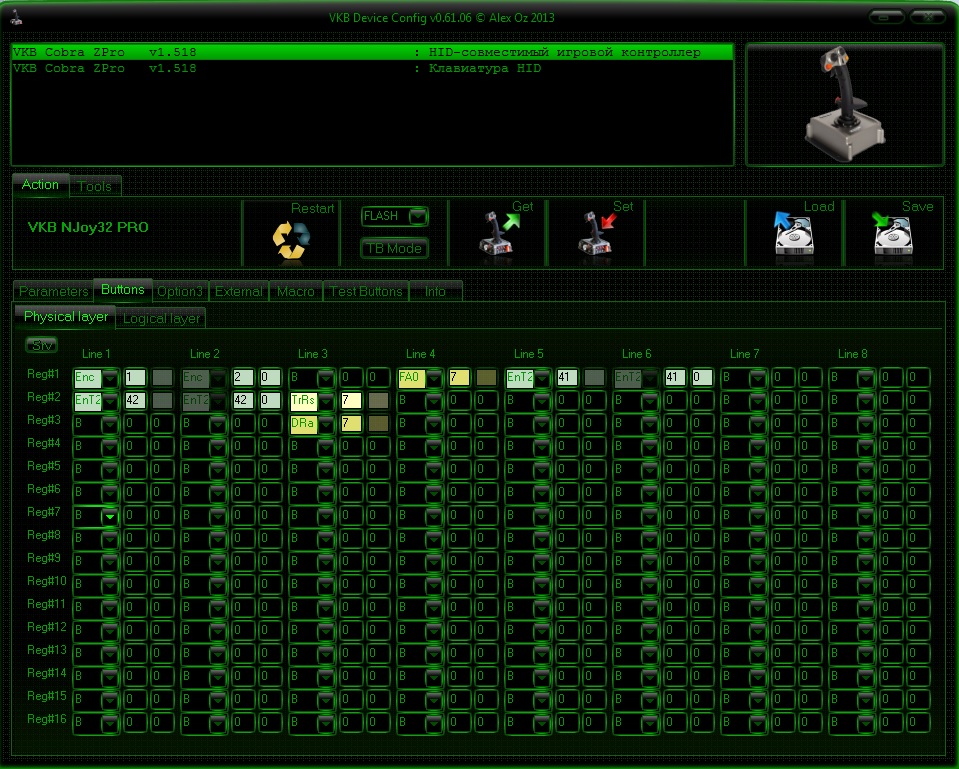Click the Line 8 column header
Screen dimensions: 959x769
pyautogui.click(x=853, y=354)
